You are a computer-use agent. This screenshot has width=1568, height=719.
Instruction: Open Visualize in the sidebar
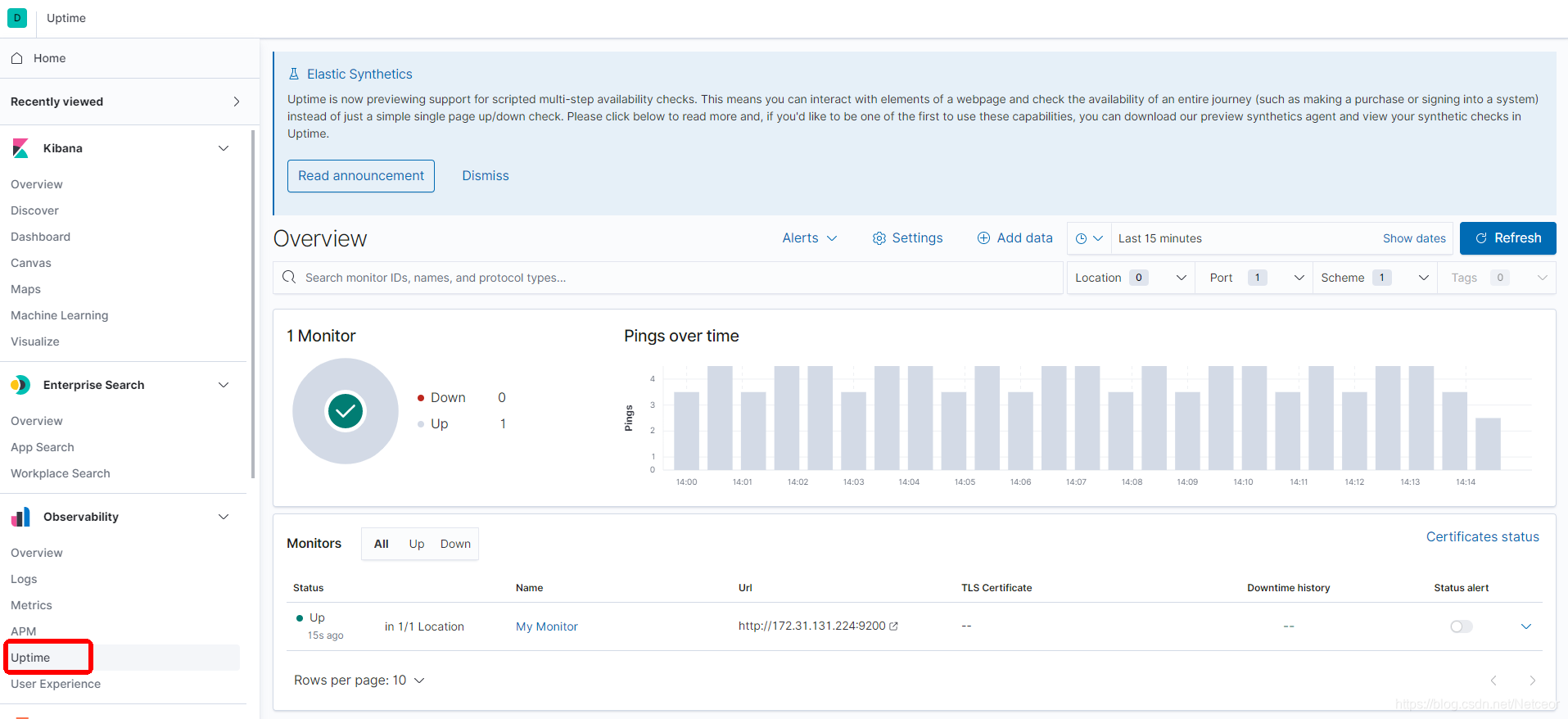pos(35,341)
